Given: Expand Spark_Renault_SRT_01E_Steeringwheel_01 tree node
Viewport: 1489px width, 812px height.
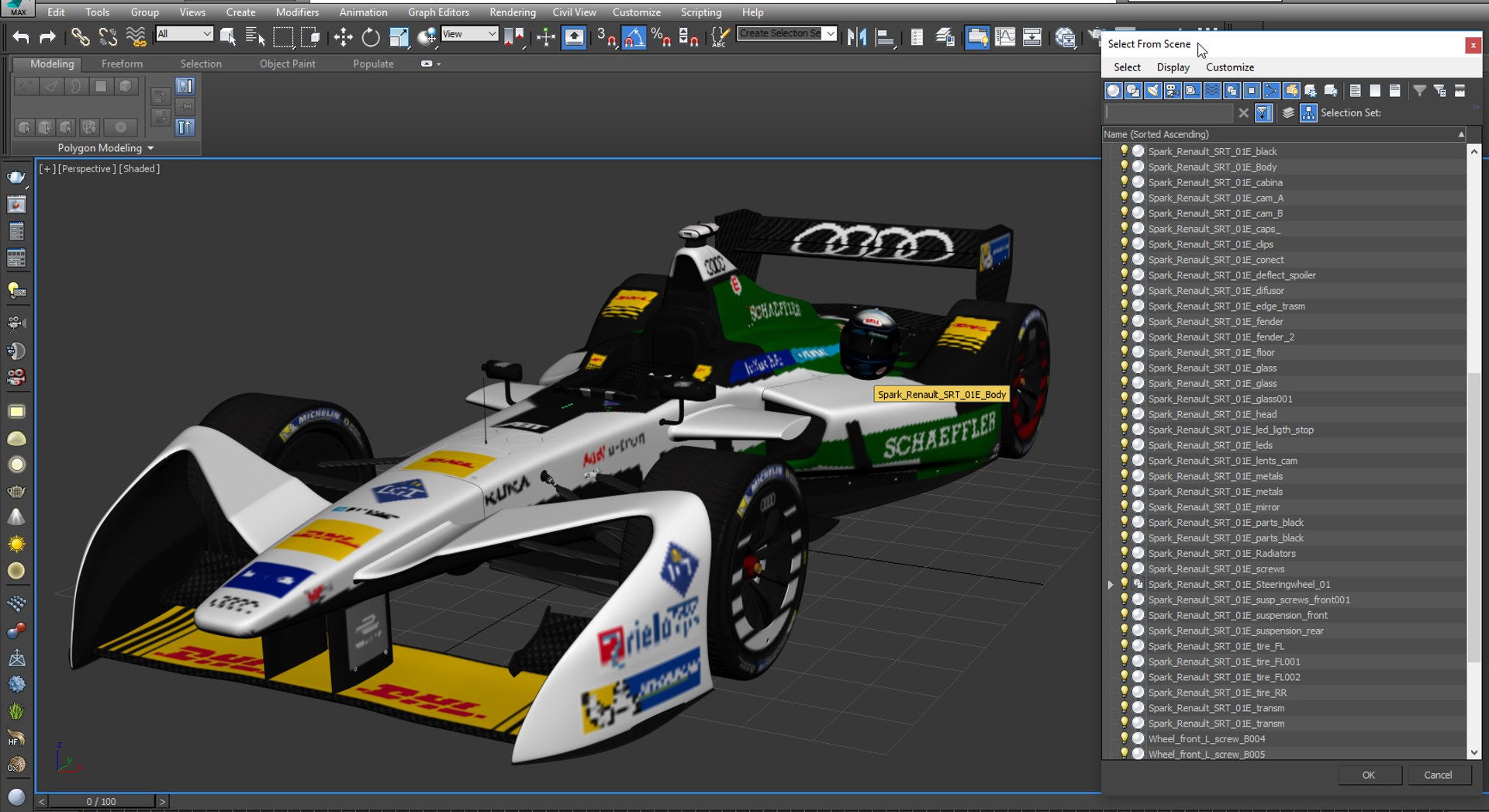Looking at the screenshot, I should pos(1111,585).
